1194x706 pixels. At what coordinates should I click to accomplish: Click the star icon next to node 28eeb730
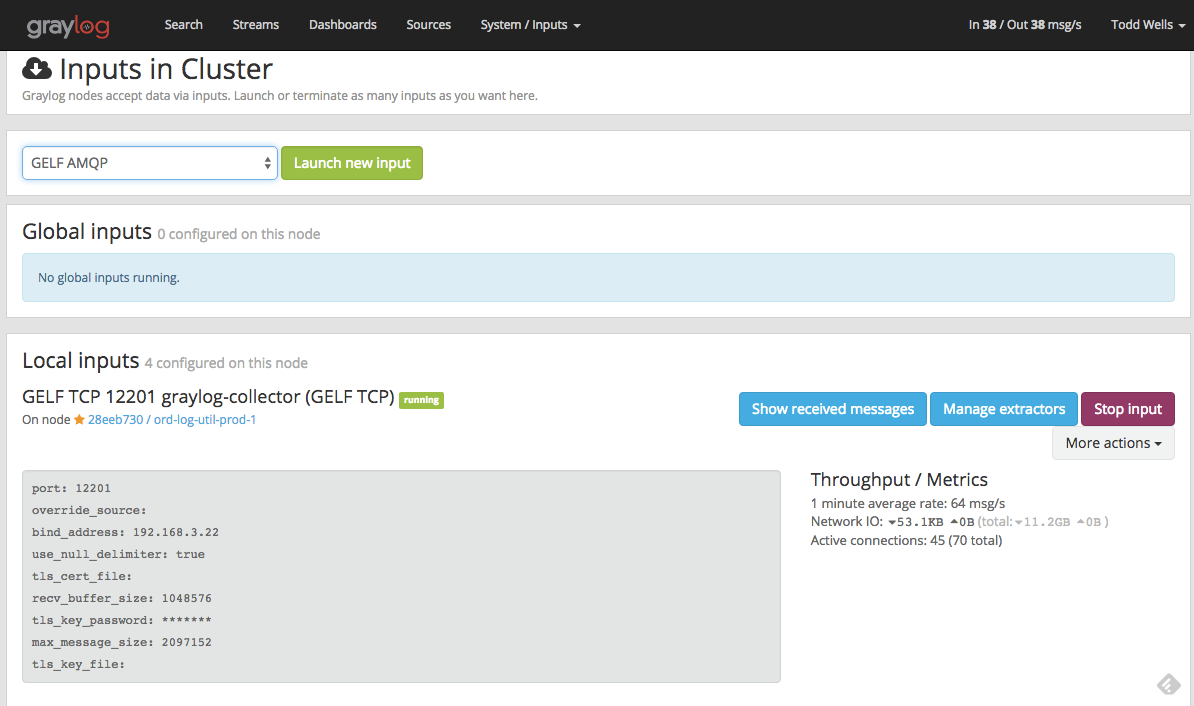pos(78,420)
